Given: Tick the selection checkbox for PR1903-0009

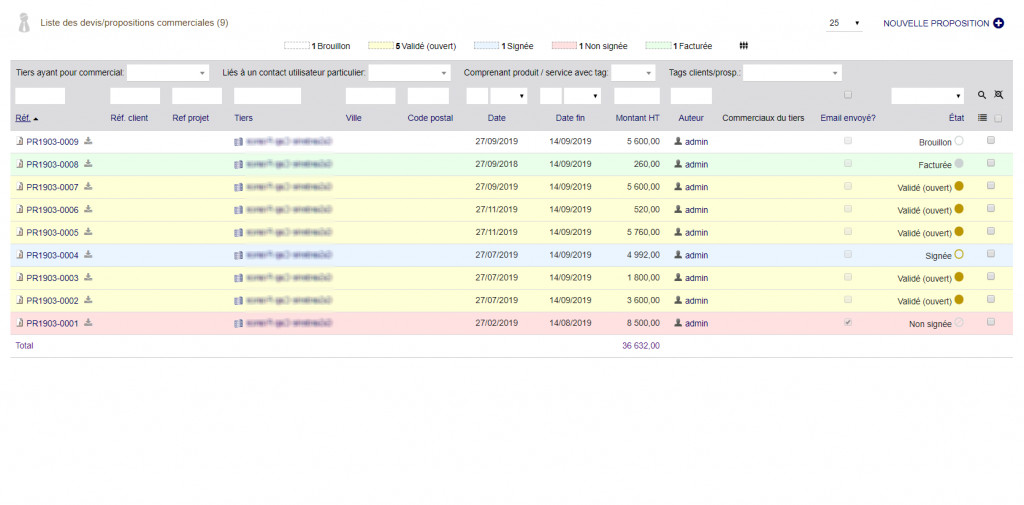Looking at the screenshot, I should (x=991, y=141).
